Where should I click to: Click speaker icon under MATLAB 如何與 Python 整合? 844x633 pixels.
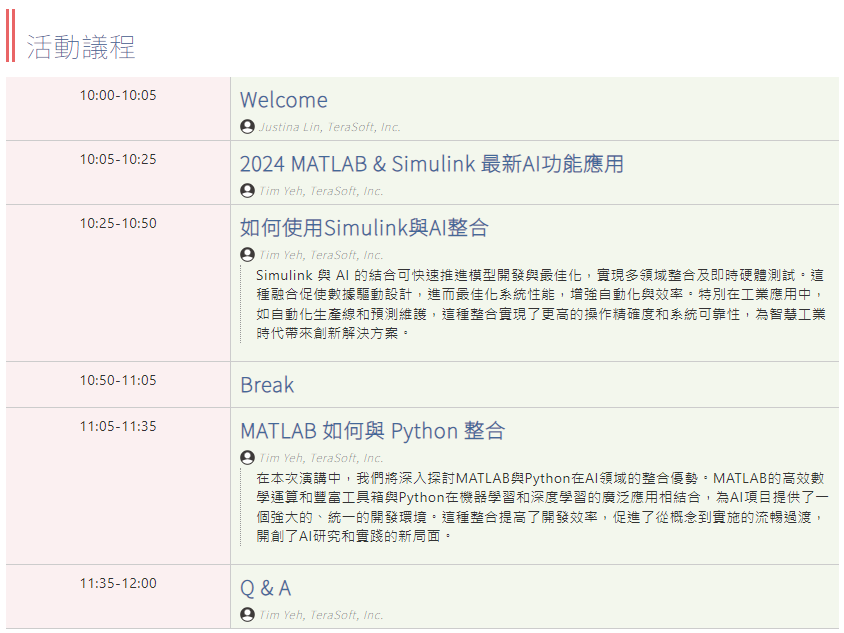pyautogui.click(x=247, y=458)
